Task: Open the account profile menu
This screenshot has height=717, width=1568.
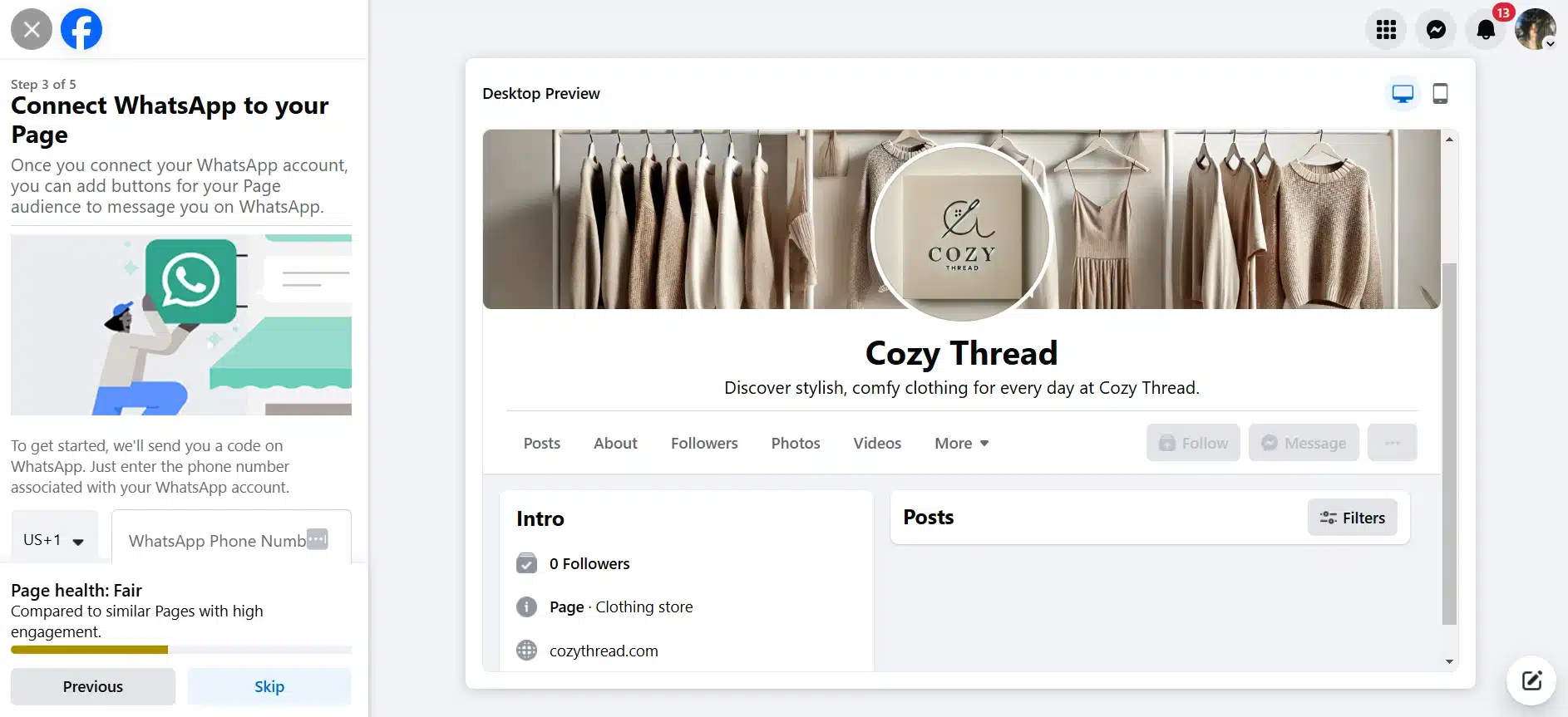Action: tap(1536, 30)
